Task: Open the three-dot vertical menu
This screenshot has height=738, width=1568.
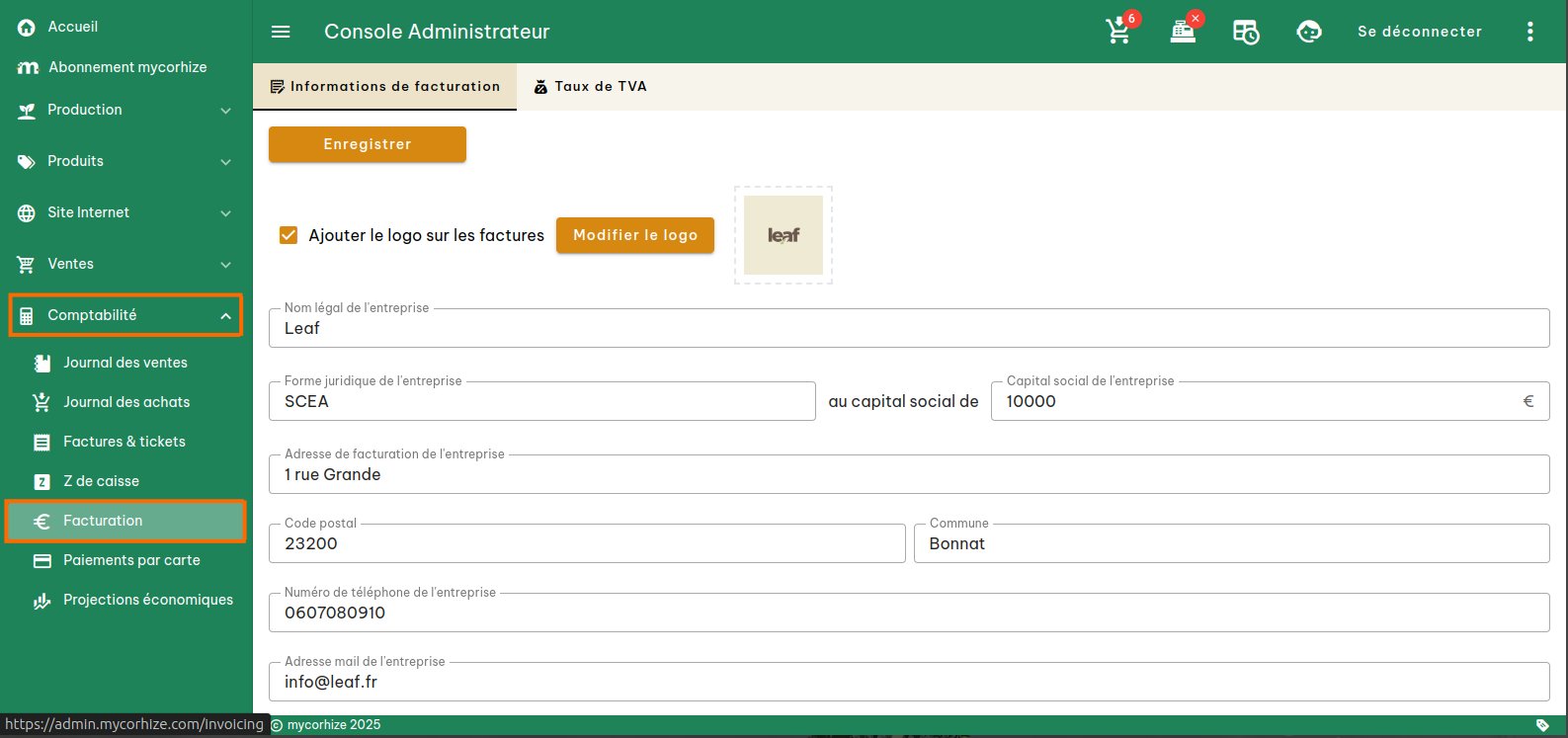Action: (1529, 32)
